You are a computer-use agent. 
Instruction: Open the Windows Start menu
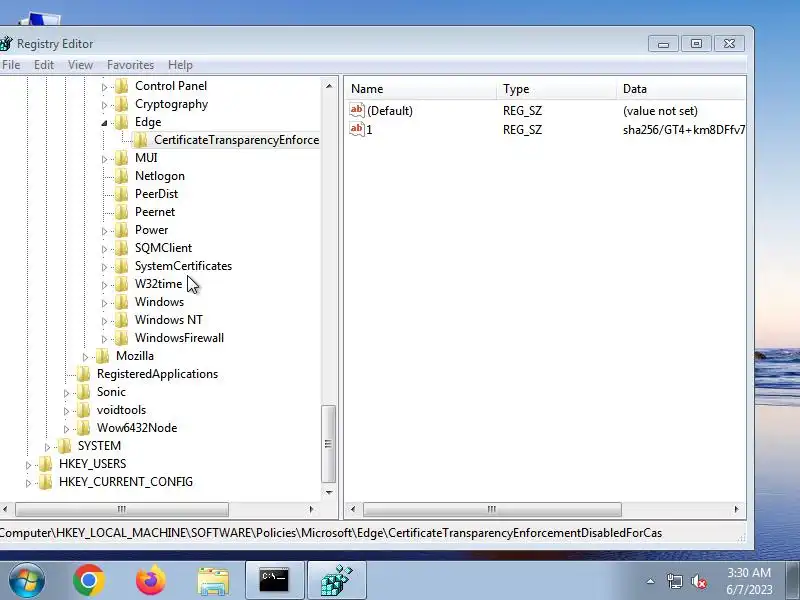(26, 580)
